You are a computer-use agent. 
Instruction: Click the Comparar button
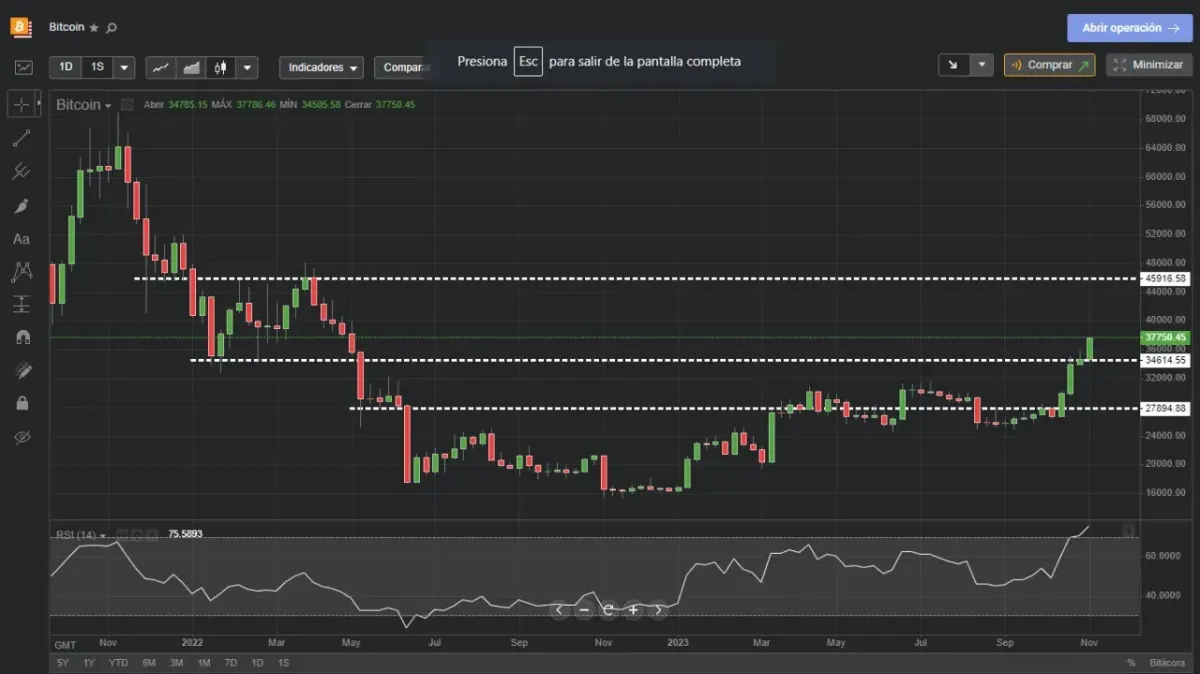[402, 67]
